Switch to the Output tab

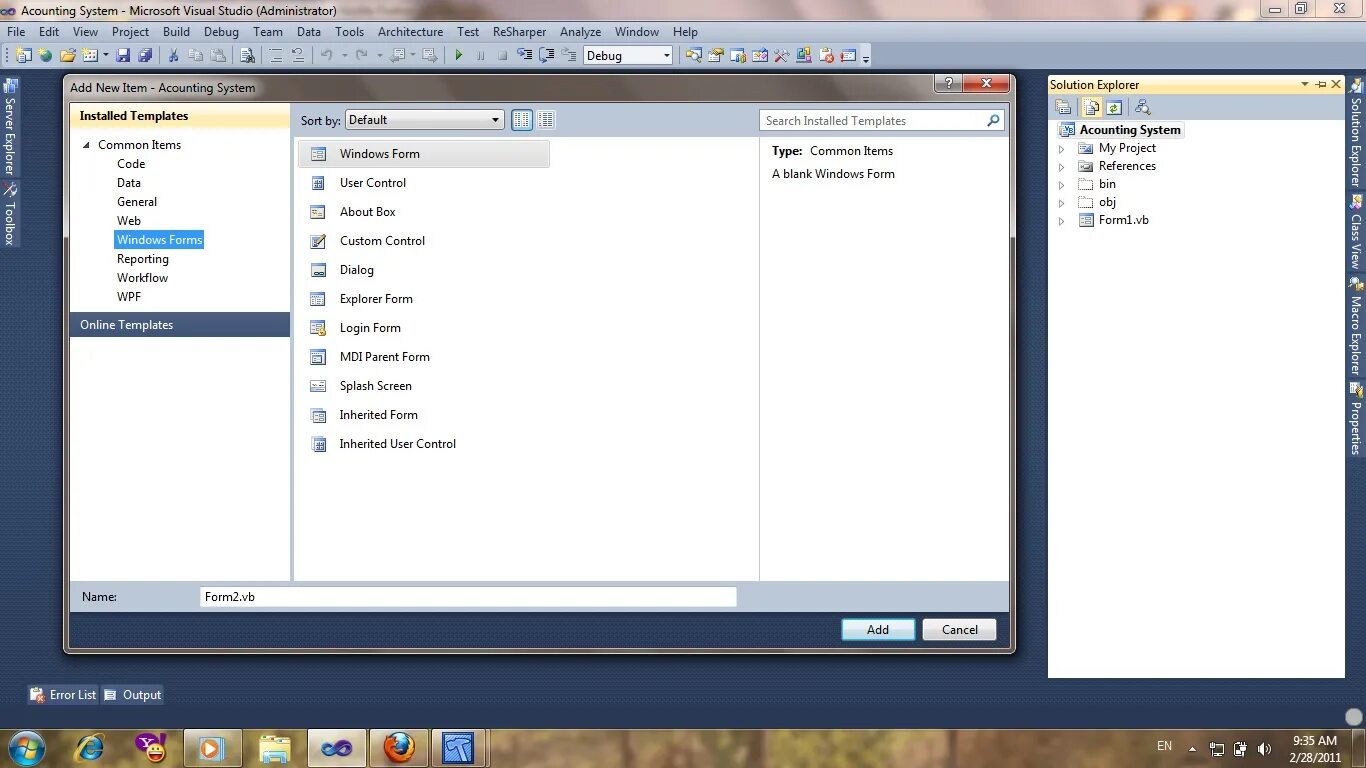(x=132, y=695)
